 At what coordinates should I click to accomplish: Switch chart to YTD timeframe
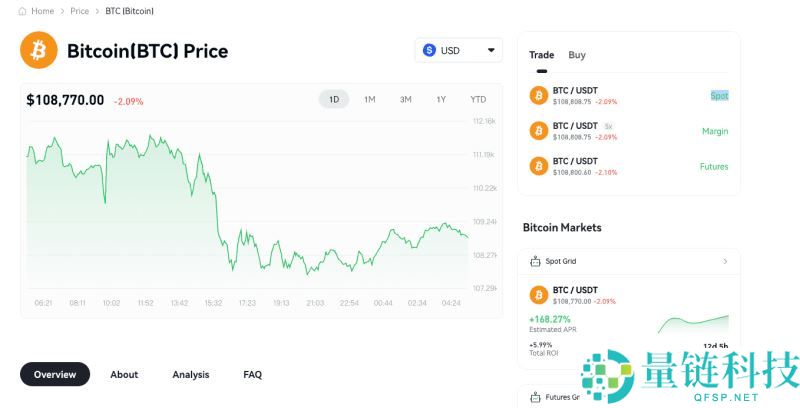478,99
